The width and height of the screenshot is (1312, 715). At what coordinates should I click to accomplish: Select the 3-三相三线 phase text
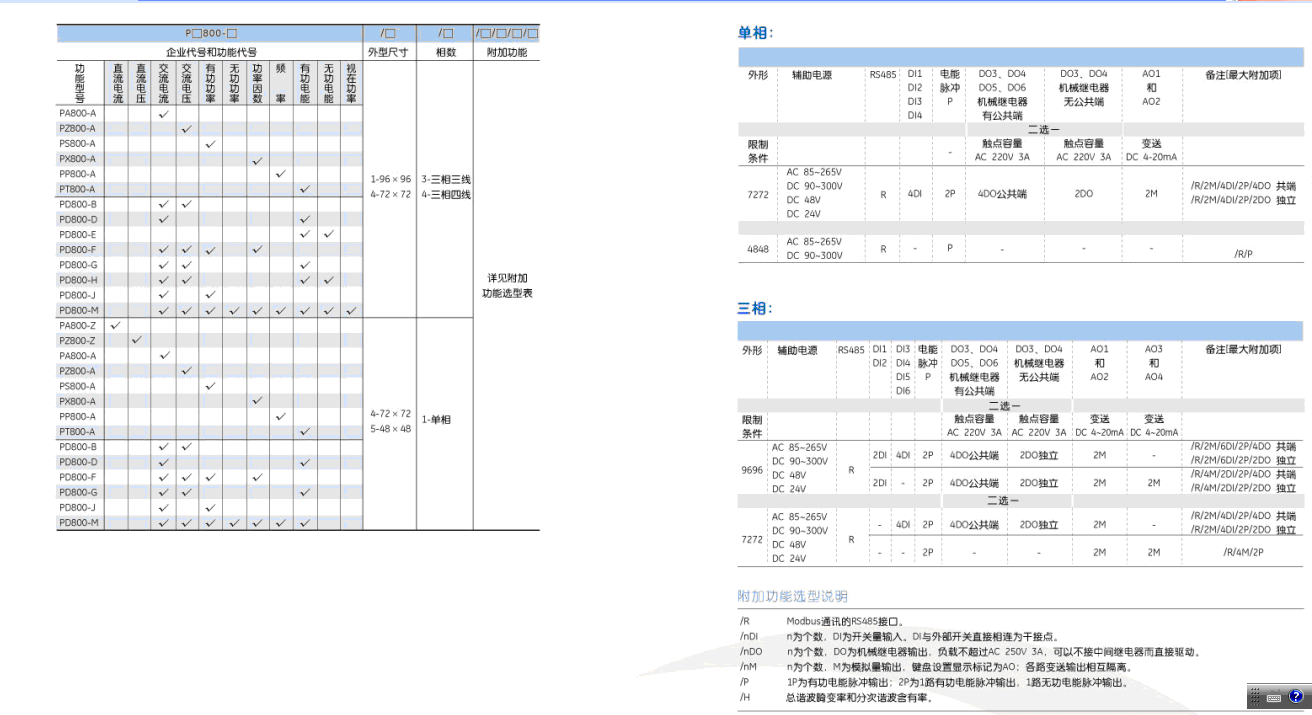pos(445,180)
